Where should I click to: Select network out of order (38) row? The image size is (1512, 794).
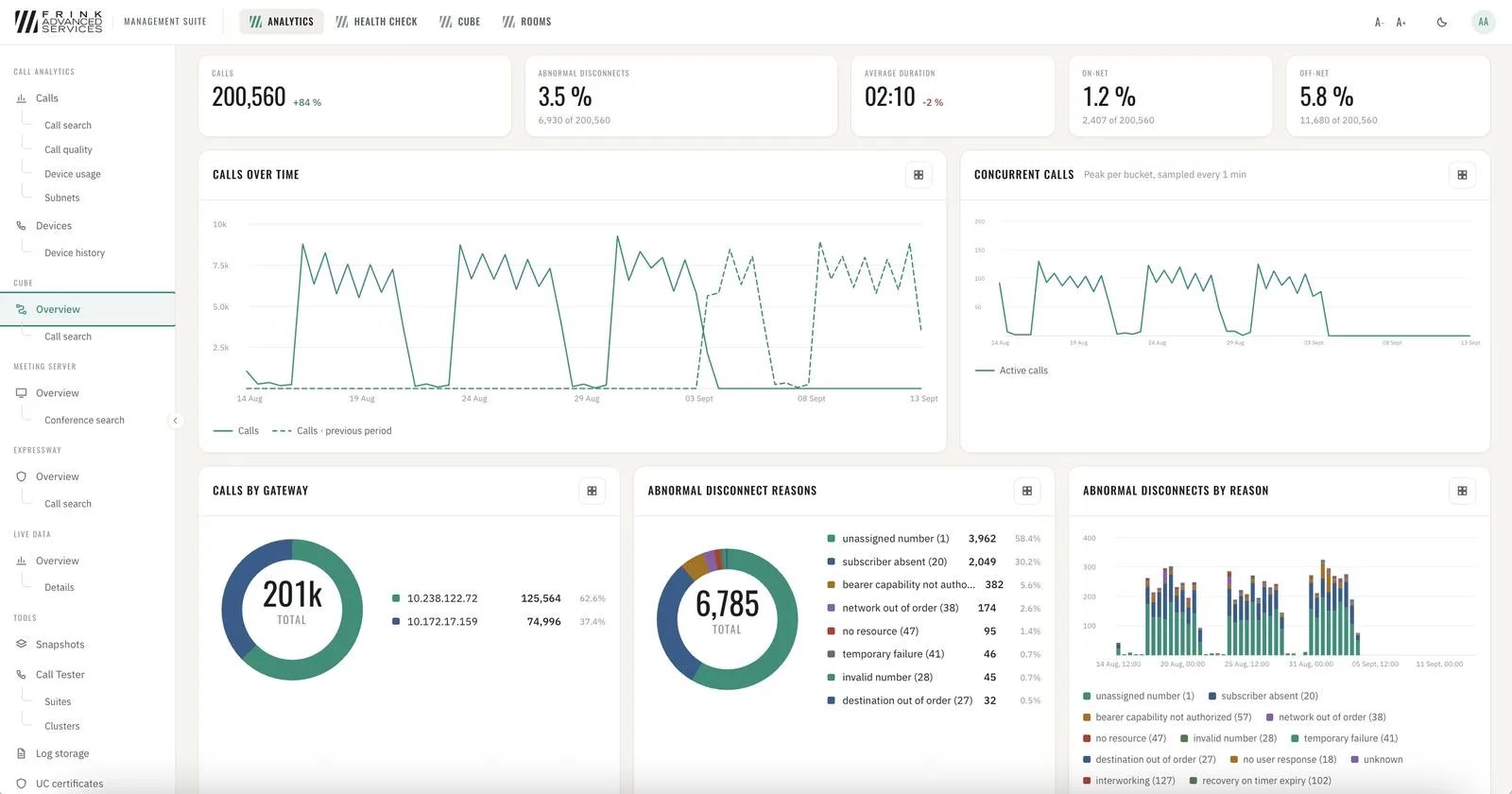coord(934,608)
